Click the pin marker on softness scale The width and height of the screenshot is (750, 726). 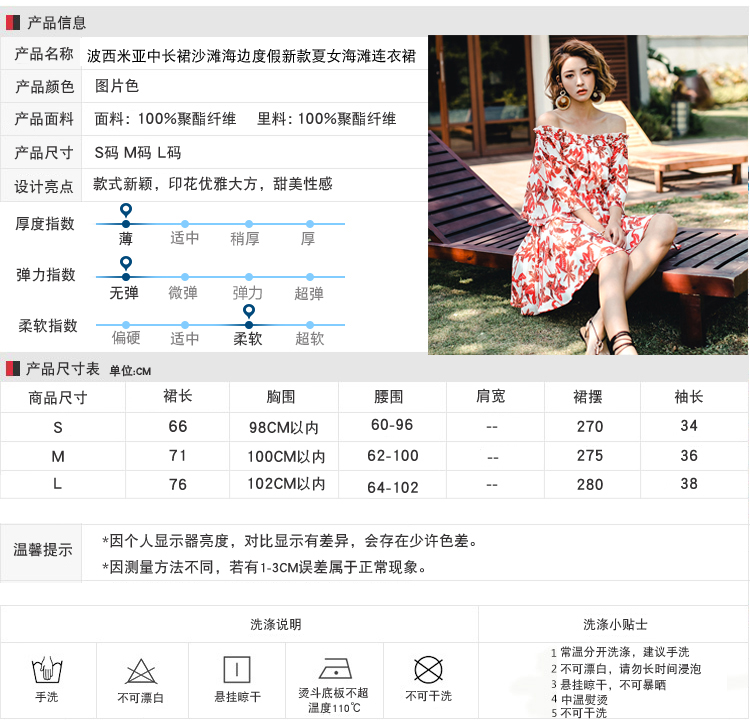coord(248,313)
